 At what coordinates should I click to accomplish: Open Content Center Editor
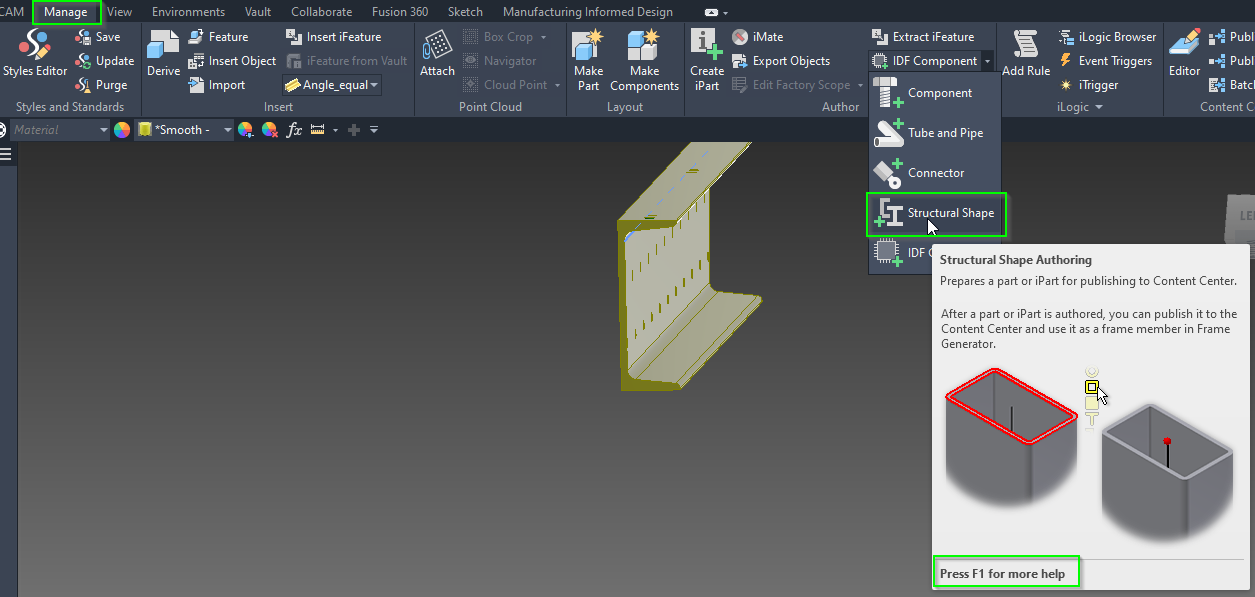coord(1184,54)
